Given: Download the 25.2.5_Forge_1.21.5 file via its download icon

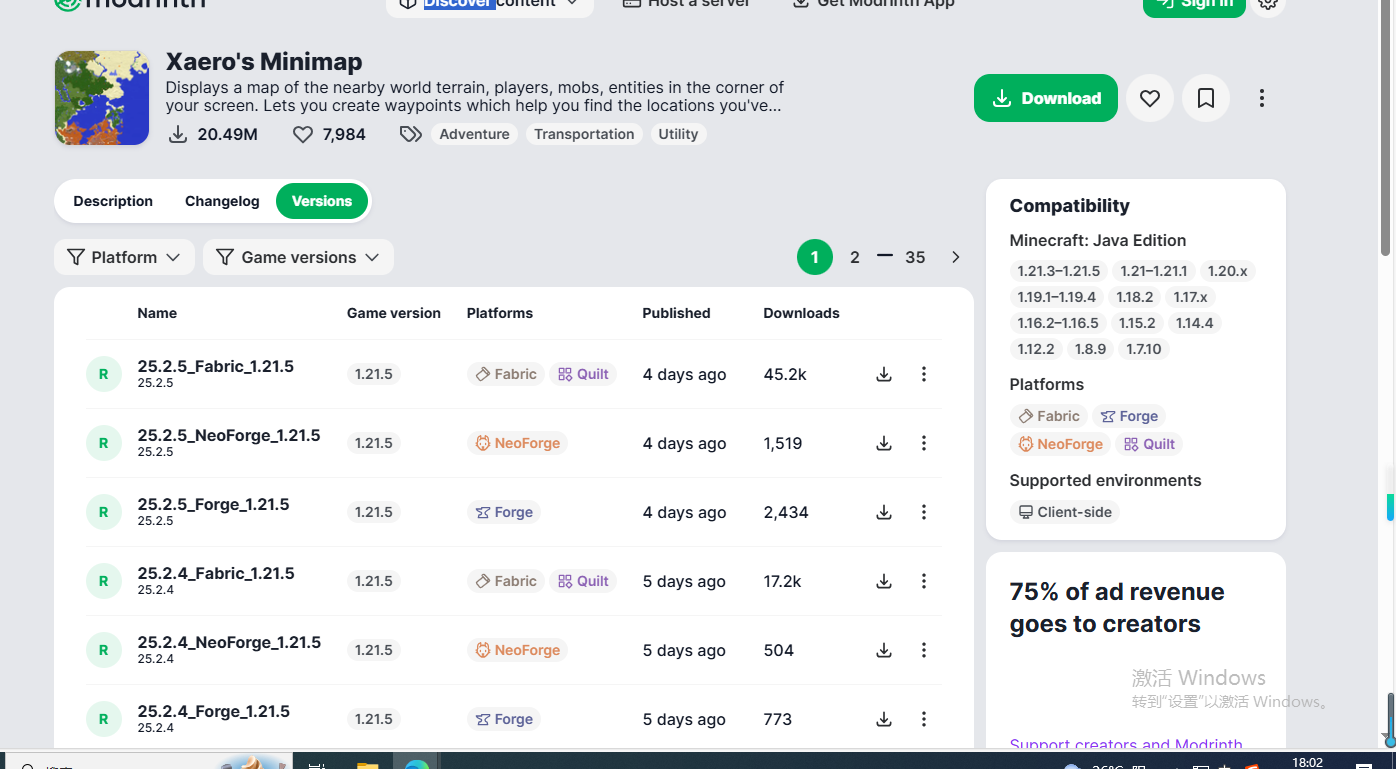Looking at the screenshot, I should pos(884,512).
